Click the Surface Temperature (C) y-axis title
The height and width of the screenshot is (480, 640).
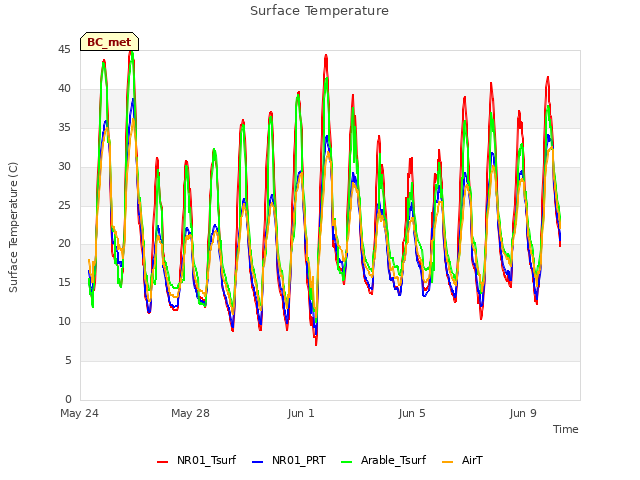tap(13, 227)
